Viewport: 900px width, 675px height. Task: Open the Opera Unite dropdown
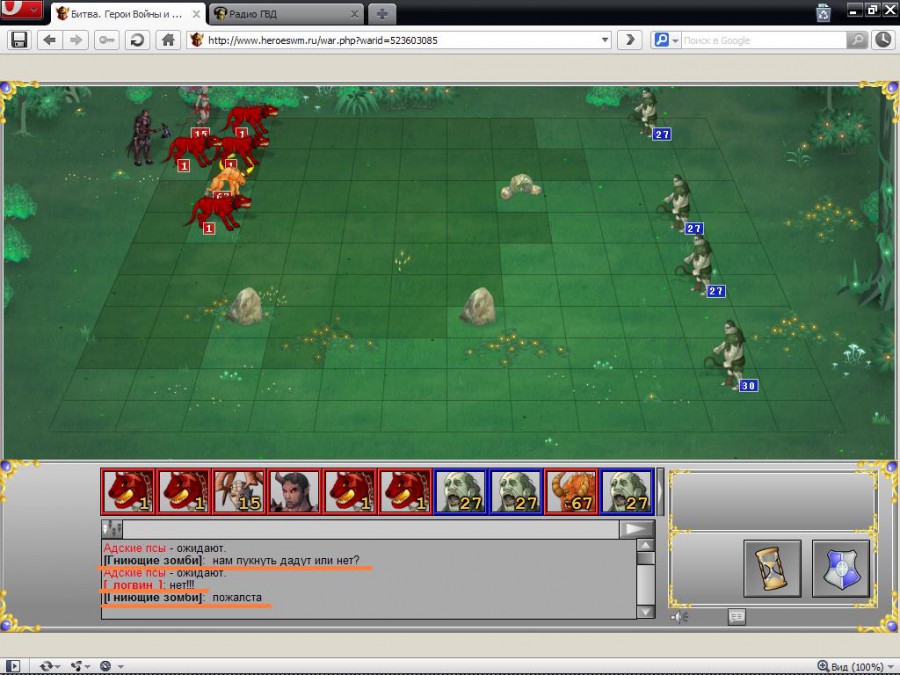coord(80,666)
